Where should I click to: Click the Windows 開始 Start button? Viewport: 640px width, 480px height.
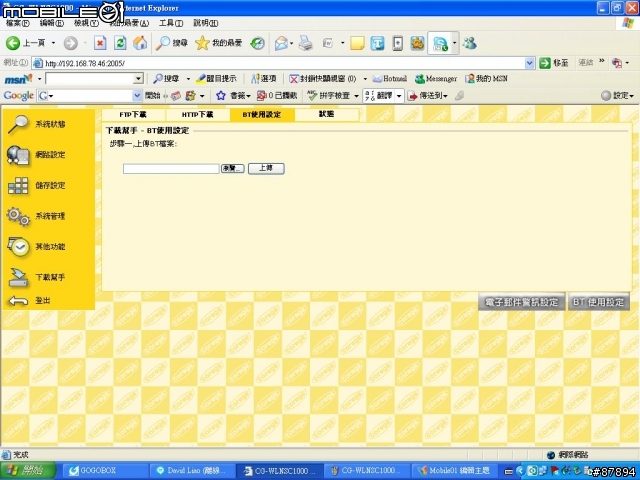[28, 471]
